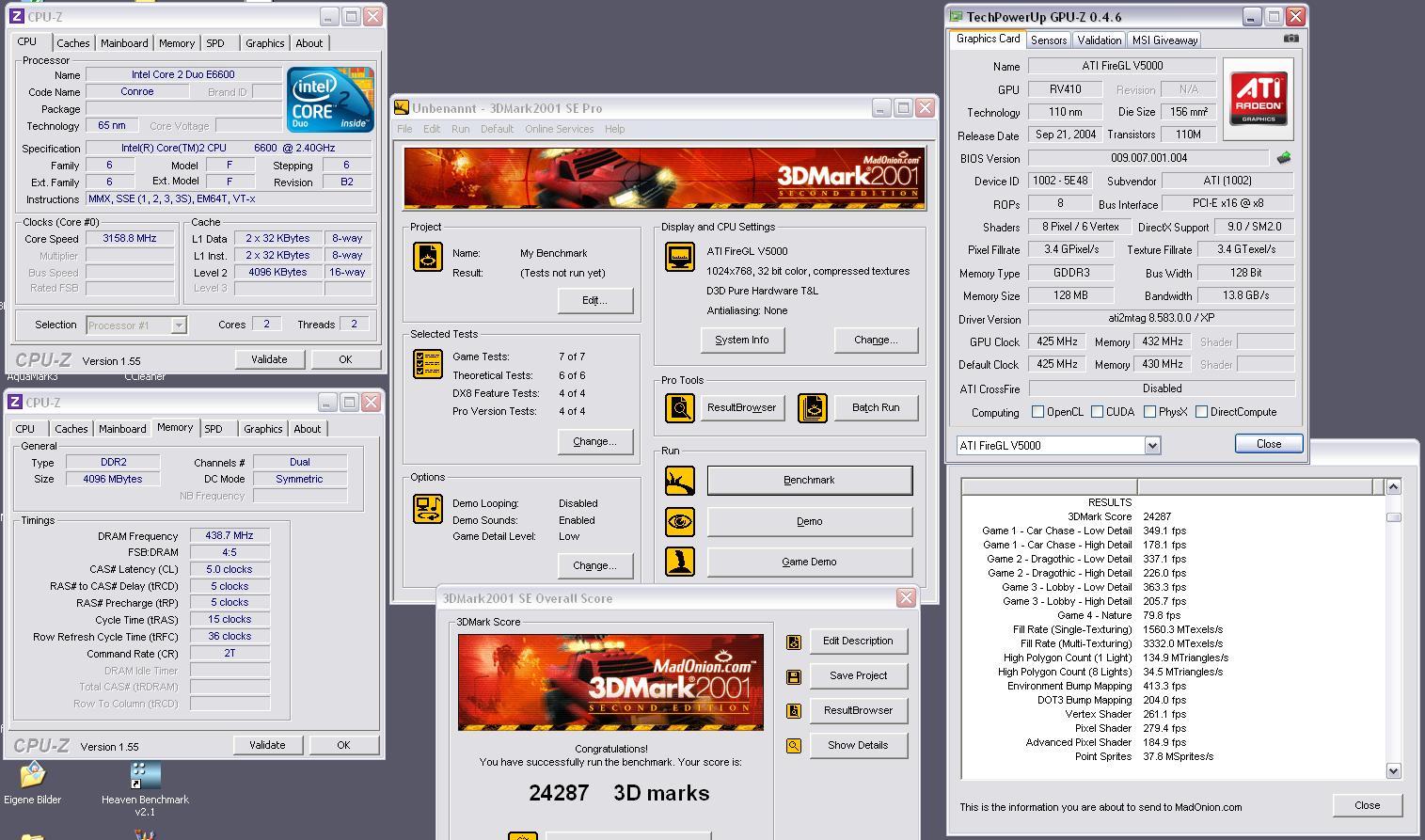Click the Options icon in 3DMark
This screenshot has width=1425, height=840.
[x=428, y=509]
